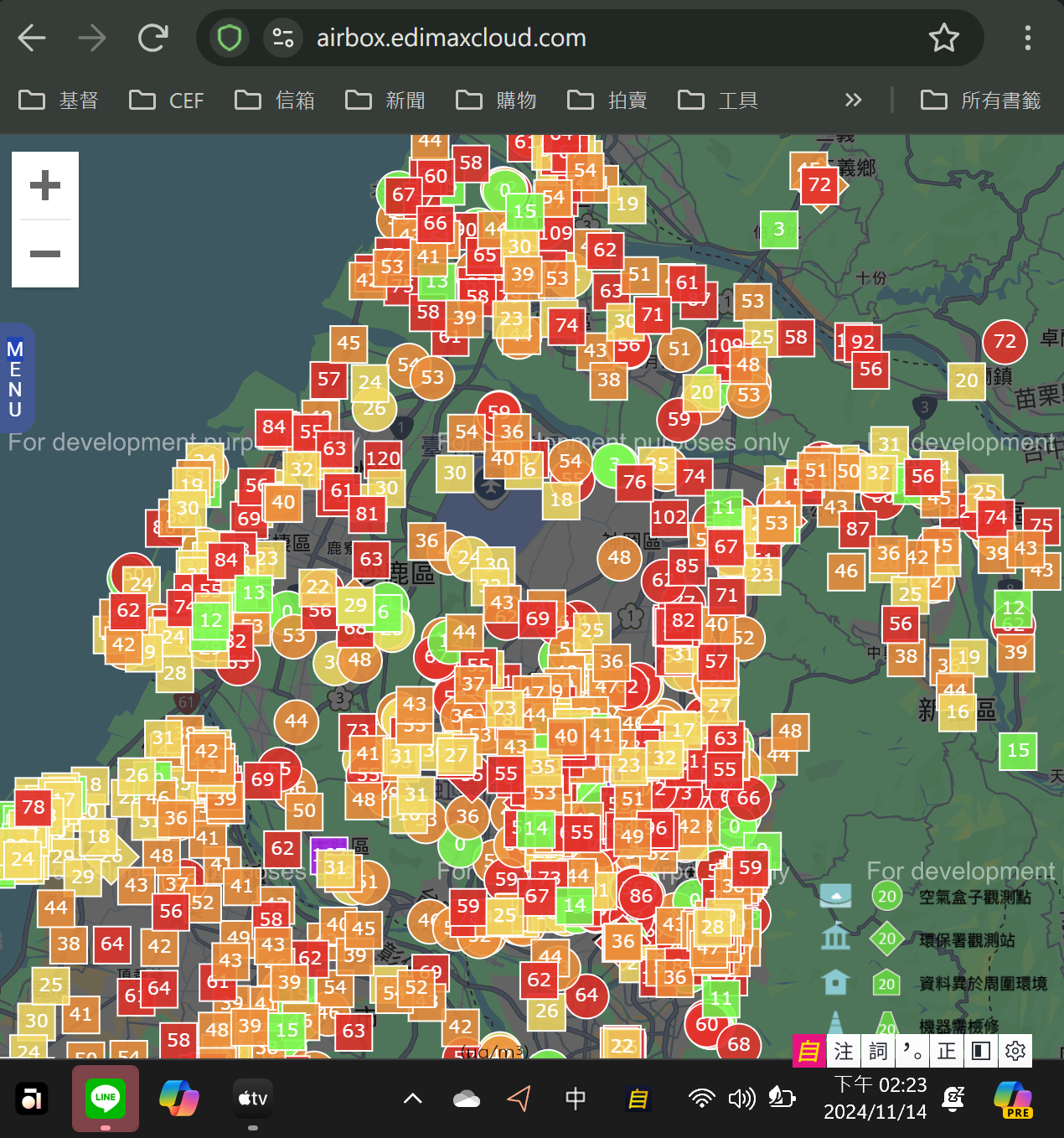Viewport: 1064px width, 1138px height.
Task: Click the red 87 air quality marker
Action: tap(857, 529)
